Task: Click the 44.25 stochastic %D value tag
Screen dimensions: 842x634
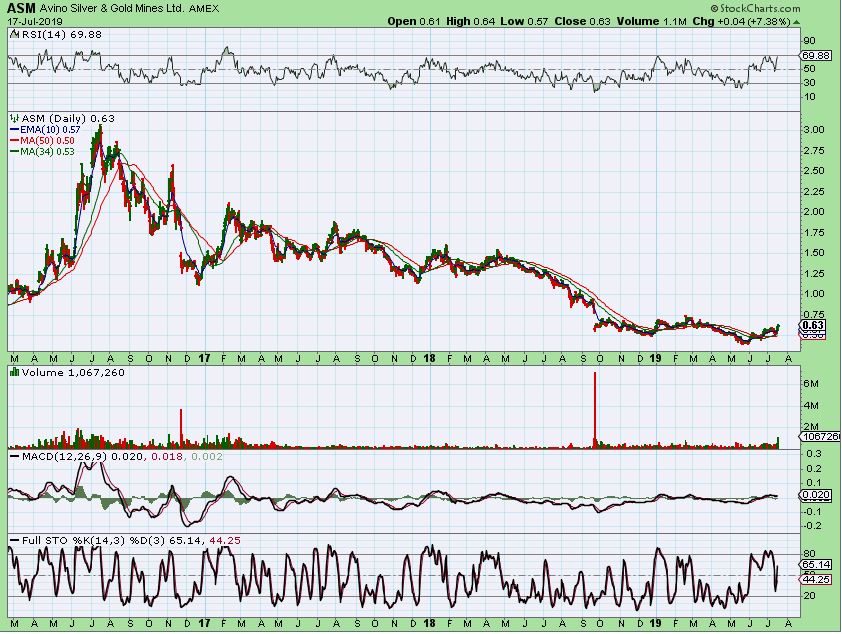Action: pos(816,578)
